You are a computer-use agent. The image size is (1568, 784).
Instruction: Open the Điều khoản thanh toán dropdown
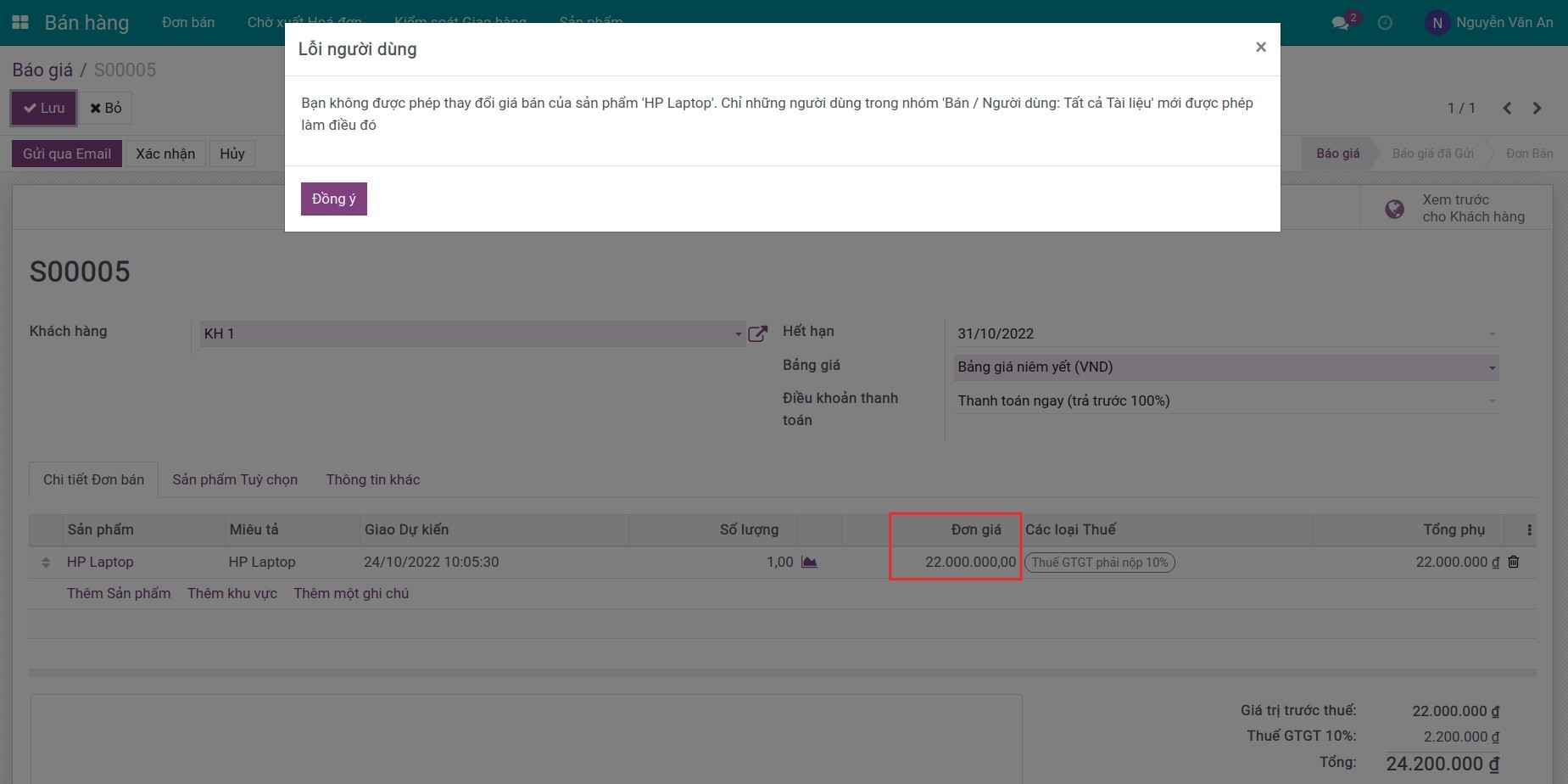click(1492, 401)
